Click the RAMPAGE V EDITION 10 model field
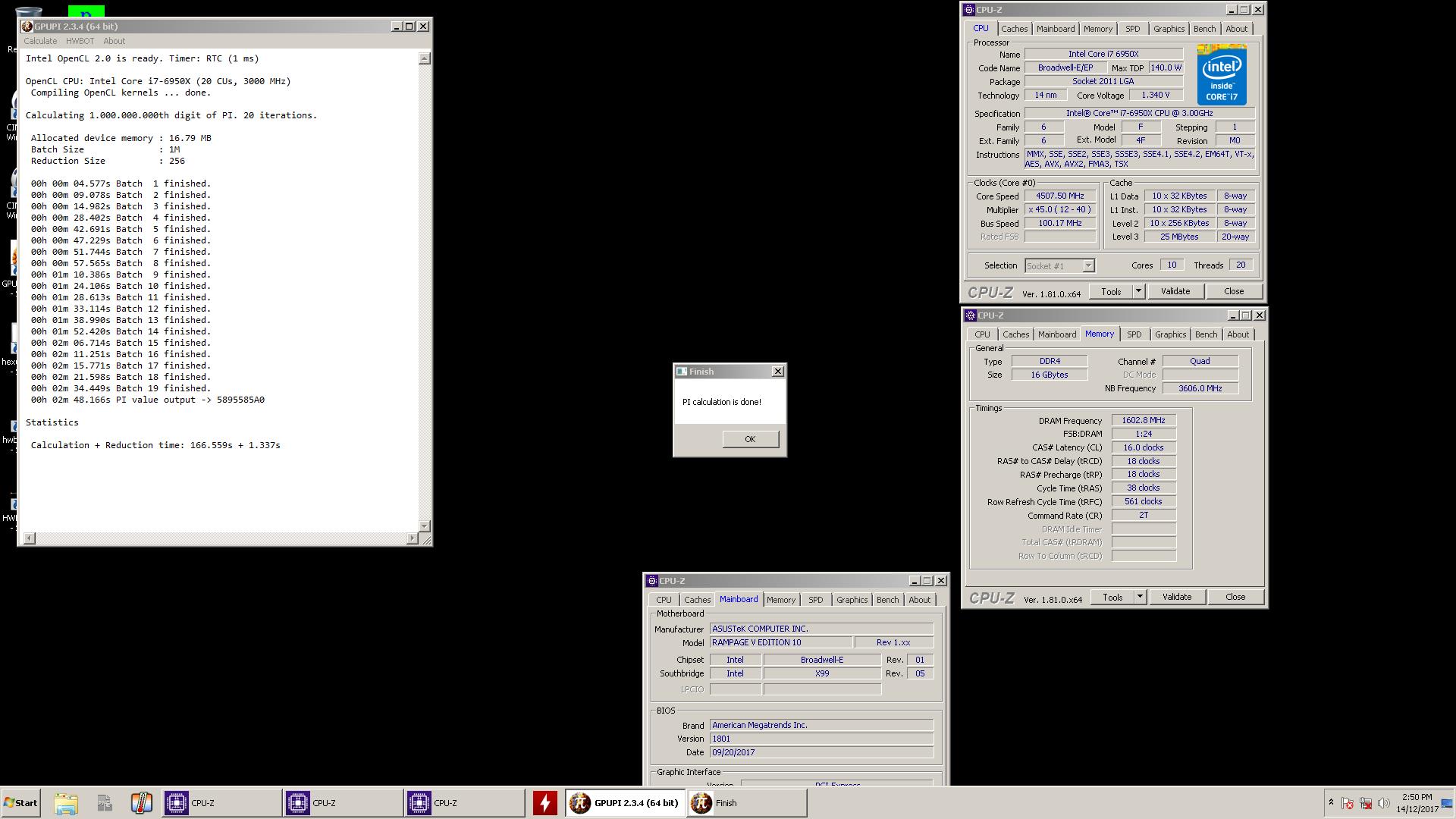The image size is (1456, 819). click(x=780, y=642)
